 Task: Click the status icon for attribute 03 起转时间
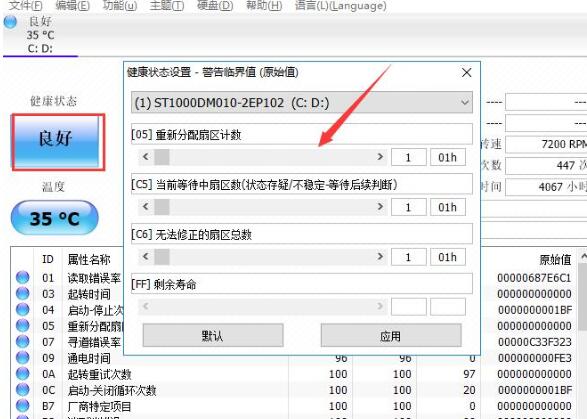(x=22, y=294)
